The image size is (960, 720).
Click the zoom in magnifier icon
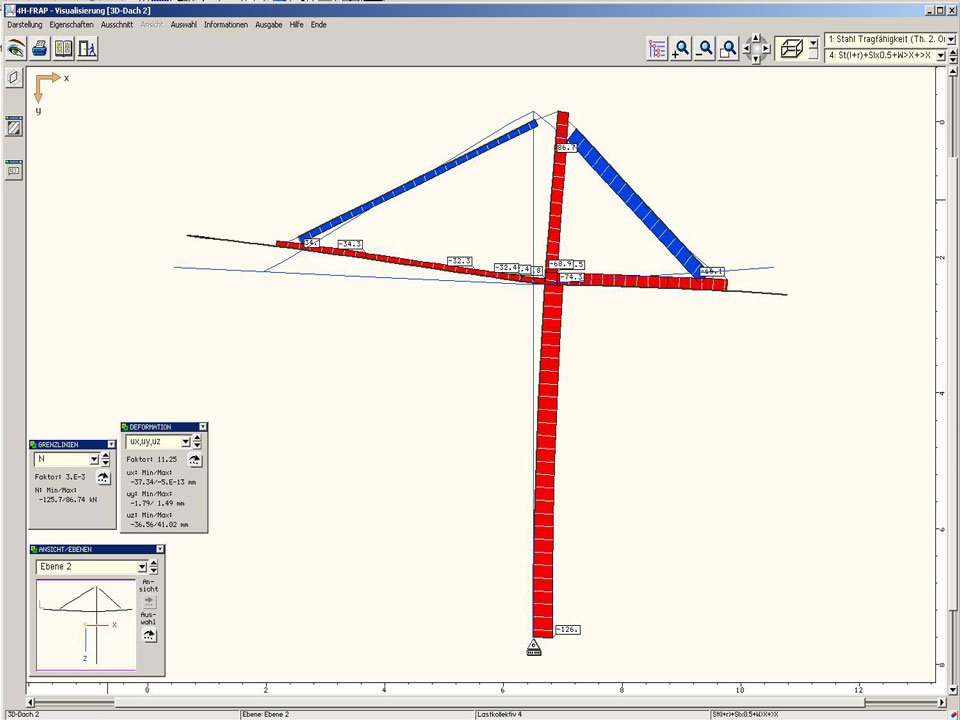681,48
